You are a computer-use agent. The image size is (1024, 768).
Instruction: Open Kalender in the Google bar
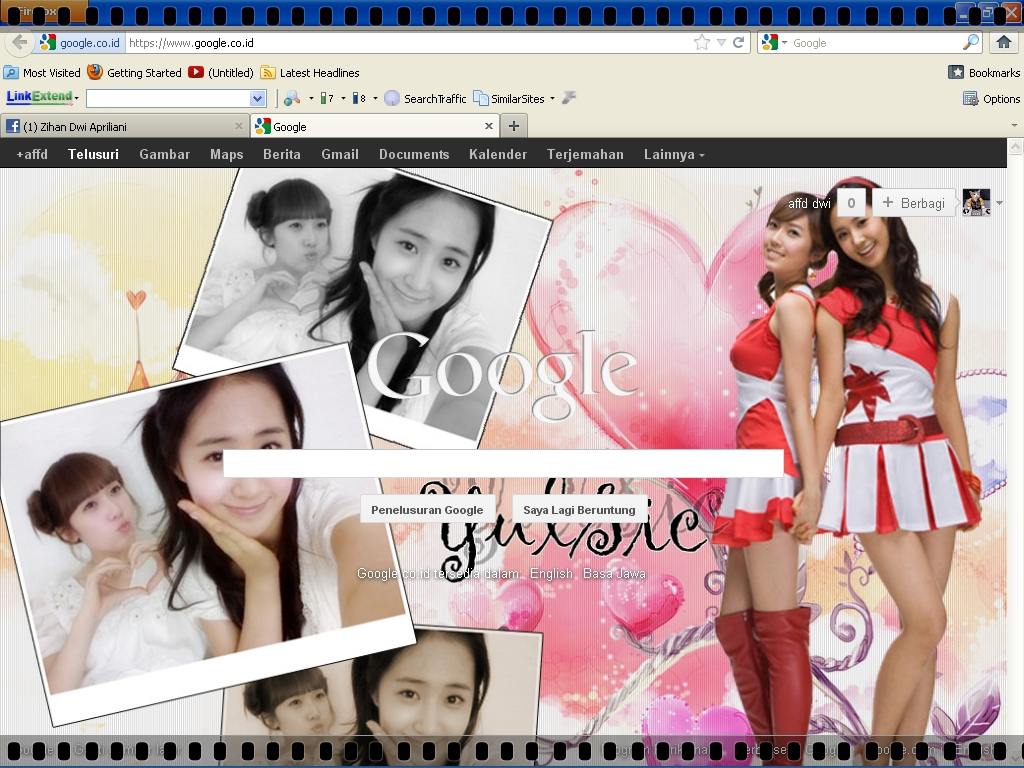pyautogui.click(x=498, y=155)
